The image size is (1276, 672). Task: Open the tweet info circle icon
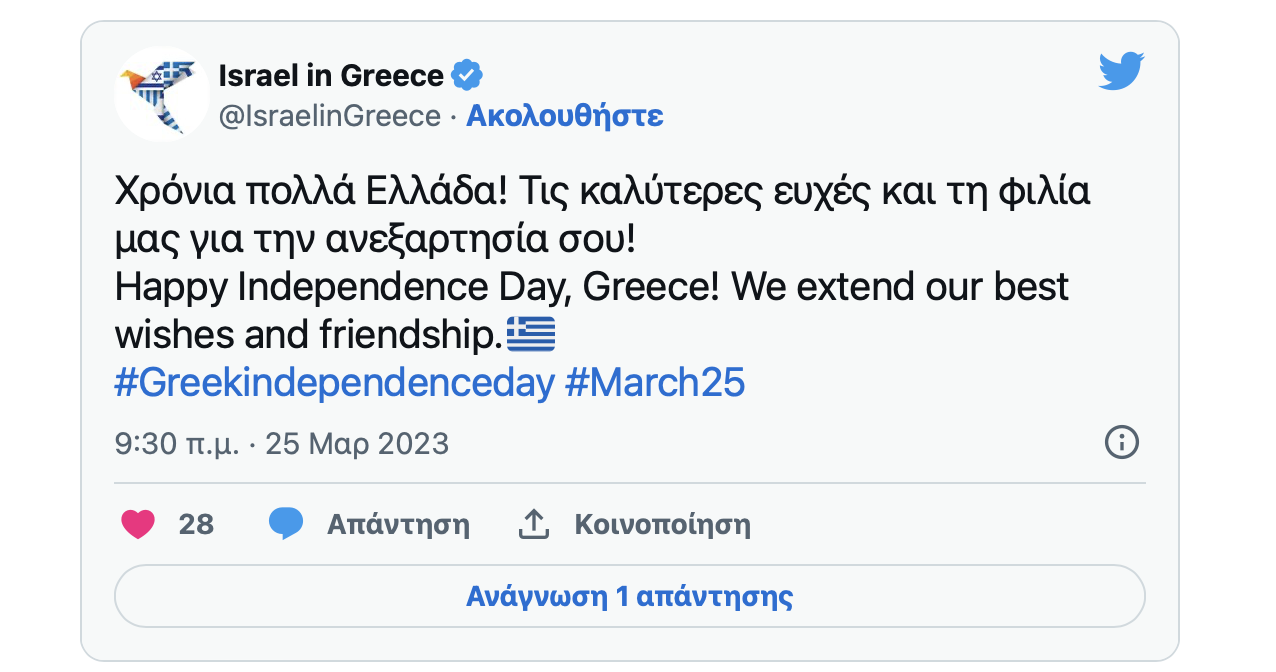[x=1121, y=442]
